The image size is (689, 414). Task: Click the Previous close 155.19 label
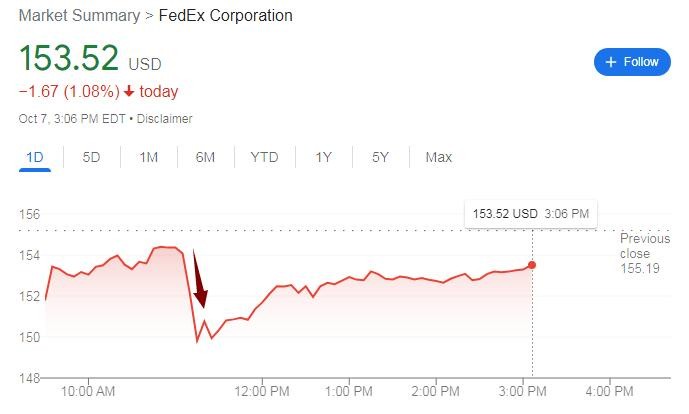[x=644, y=254]
